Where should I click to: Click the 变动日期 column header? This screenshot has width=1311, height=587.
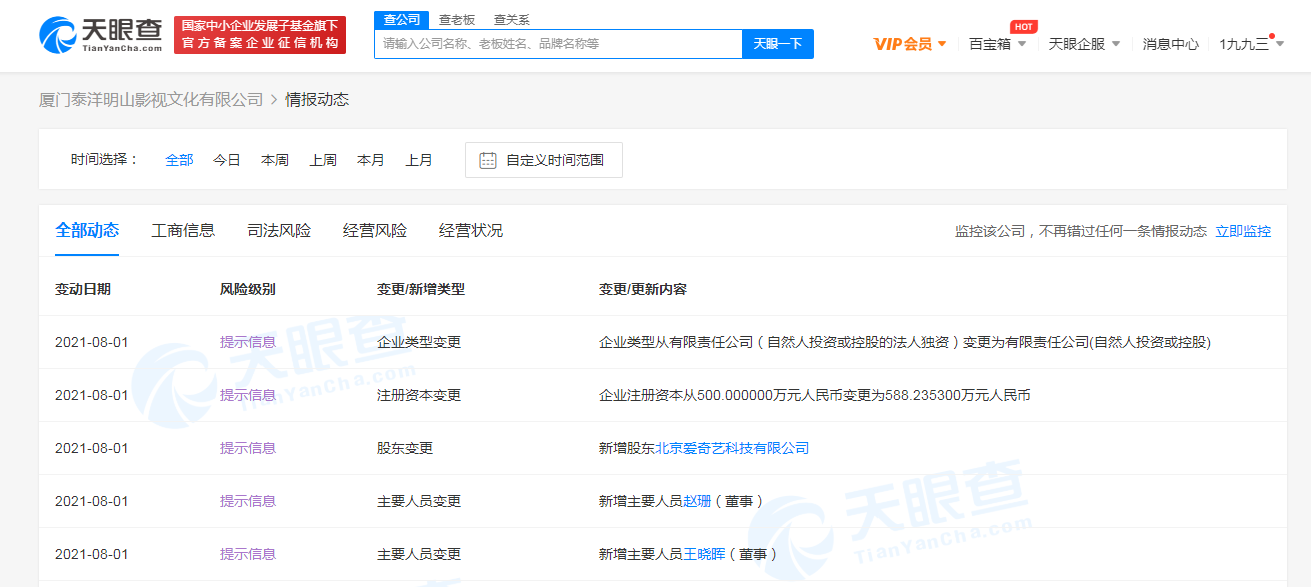83,289
